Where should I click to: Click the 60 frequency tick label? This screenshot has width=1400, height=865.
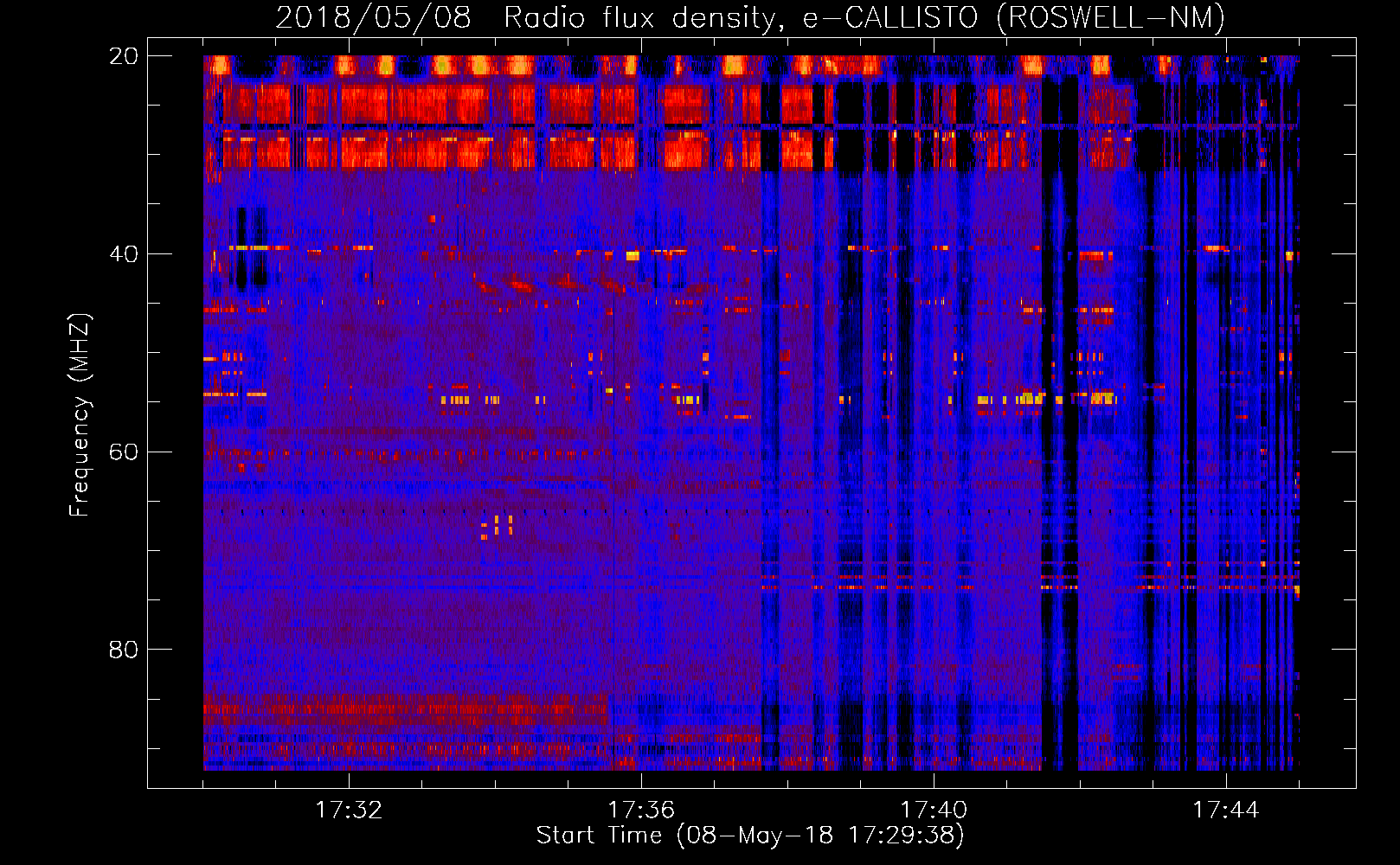click(124, 452)
